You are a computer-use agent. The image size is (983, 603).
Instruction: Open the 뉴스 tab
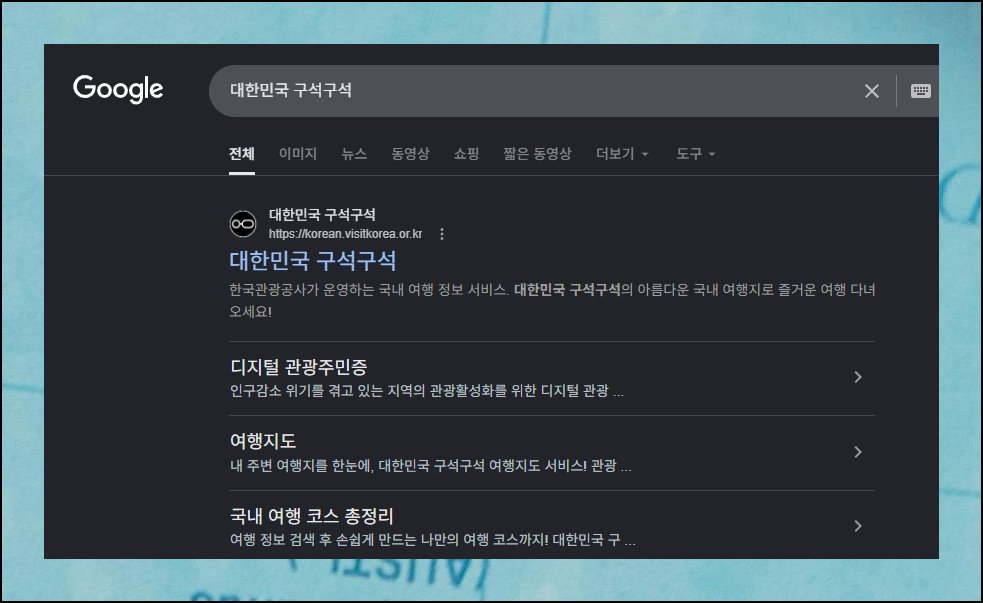[354, 154]
